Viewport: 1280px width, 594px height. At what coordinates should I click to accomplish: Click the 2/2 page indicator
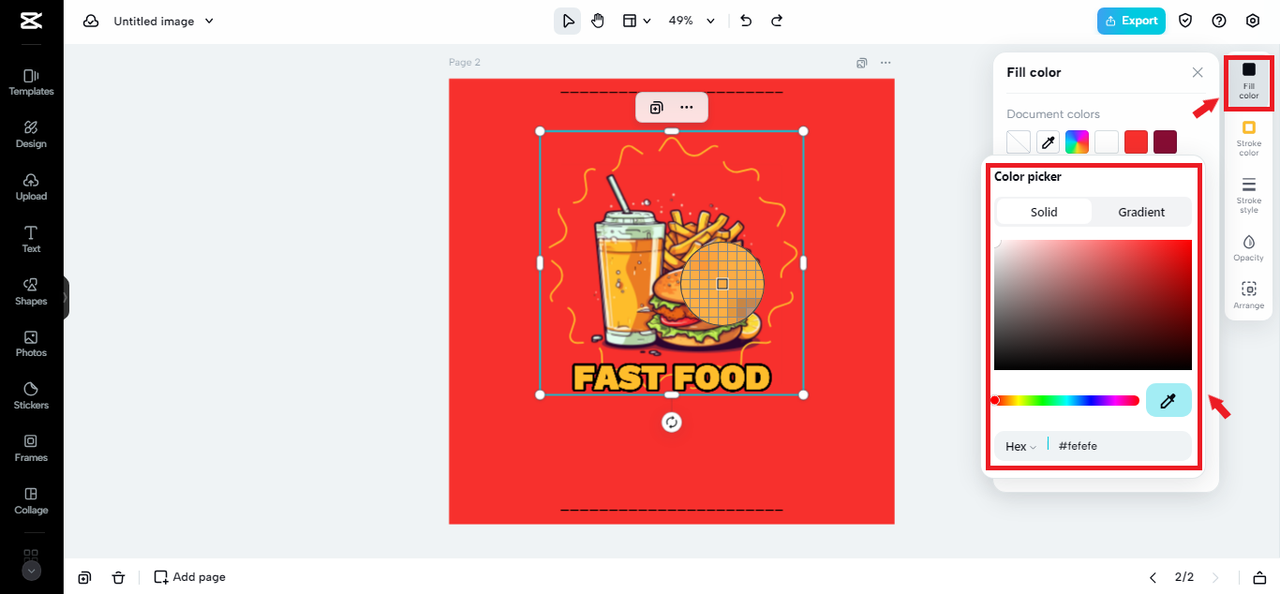pyautogui.click(x=1184, y=577)
